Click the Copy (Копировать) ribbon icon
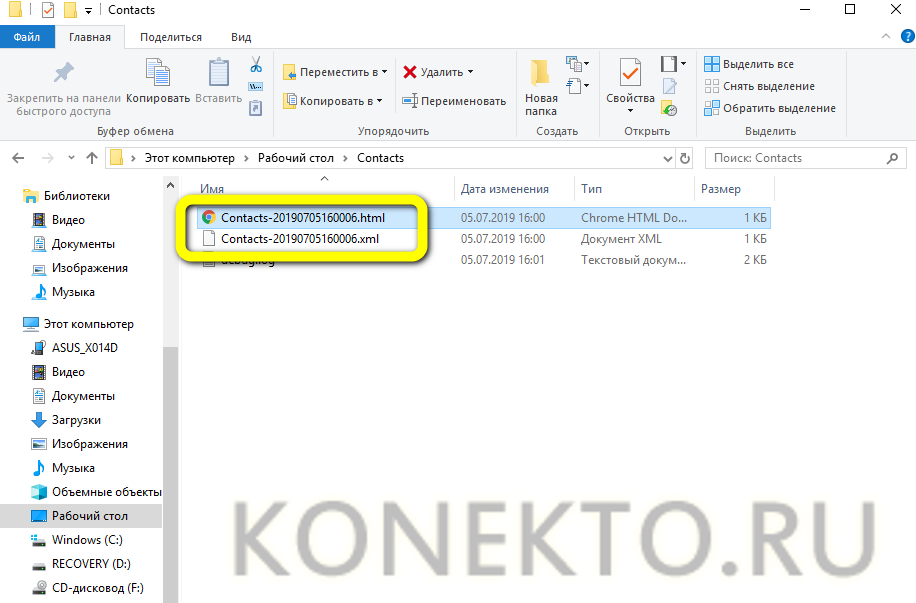The height and width of the screenshot is (603, 916). (158, 80)
